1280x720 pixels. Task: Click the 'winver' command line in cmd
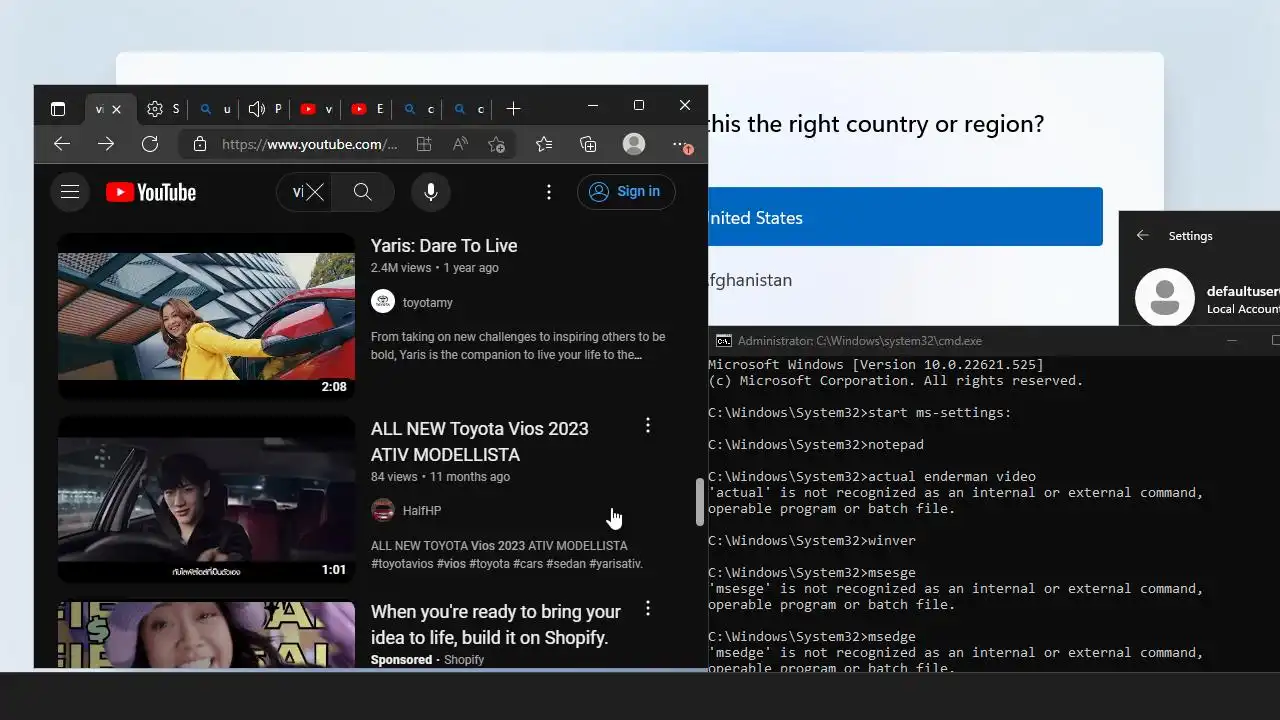tap(812, 540)
